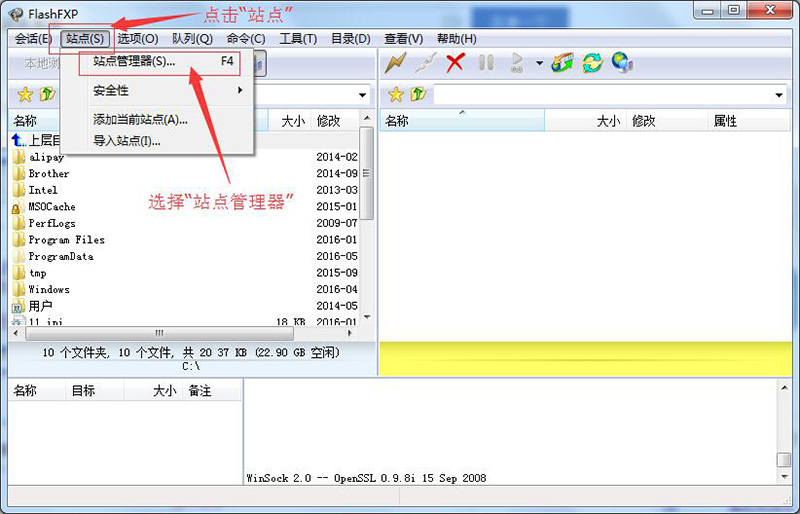Viewport: 800px width, 514px height.
Task: Open the Program Files folder
Action: (x=66, y=240)
